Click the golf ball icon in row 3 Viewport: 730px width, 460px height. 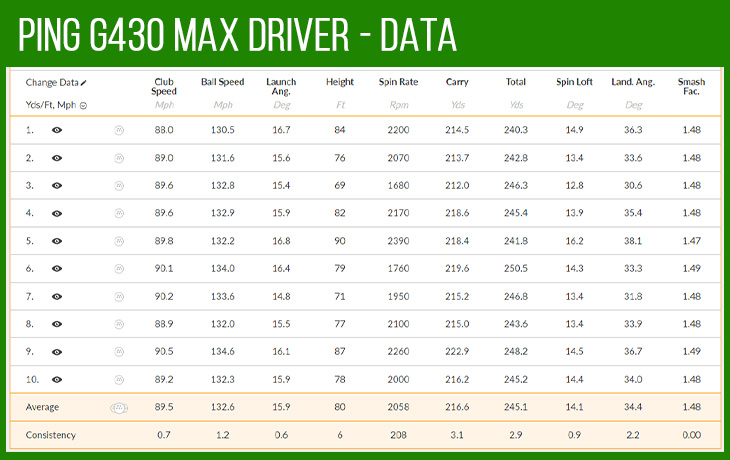pos(119,186)
